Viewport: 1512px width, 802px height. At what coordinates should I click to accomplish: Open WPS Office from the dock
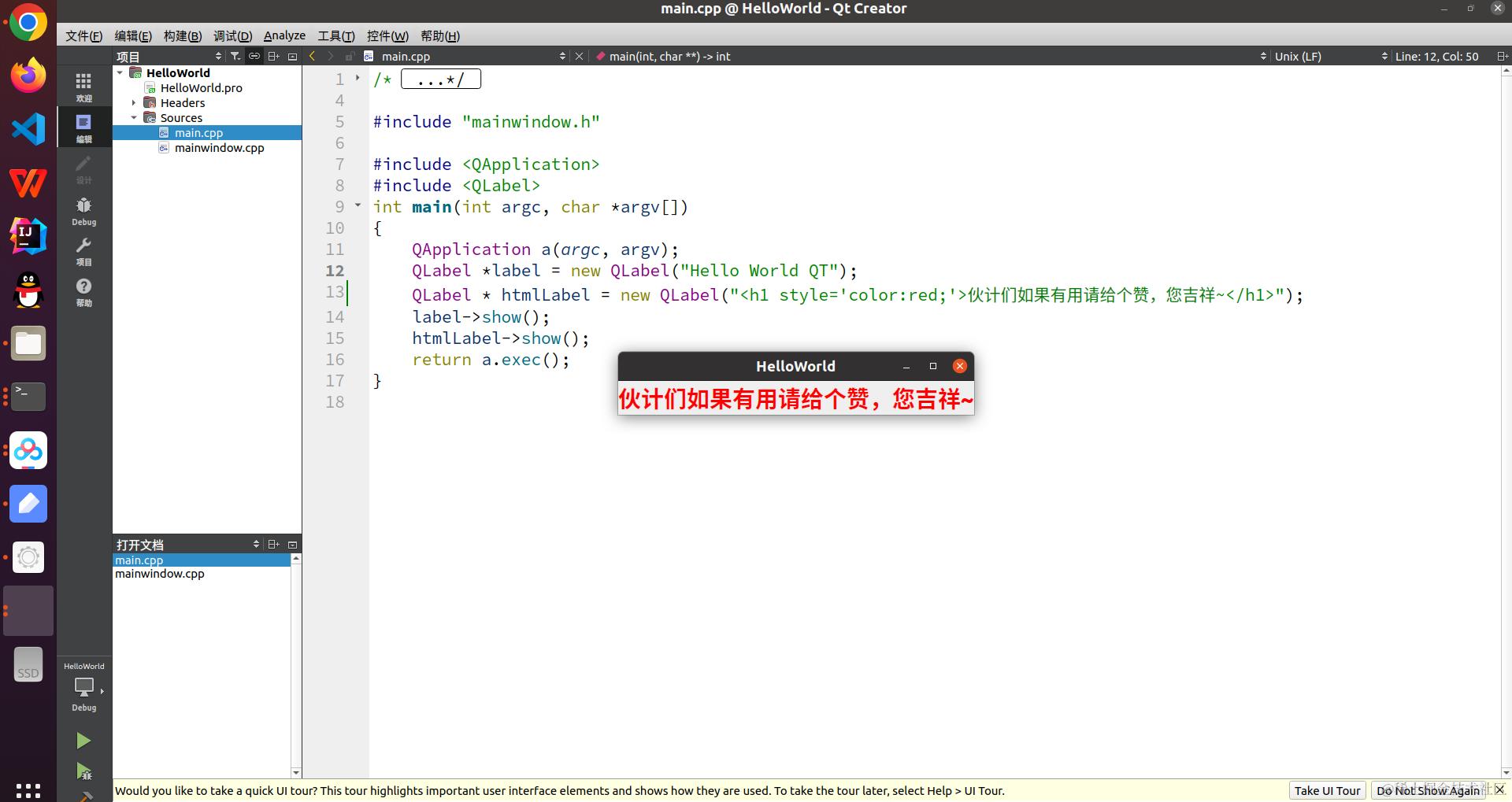[x=28, y=183]
